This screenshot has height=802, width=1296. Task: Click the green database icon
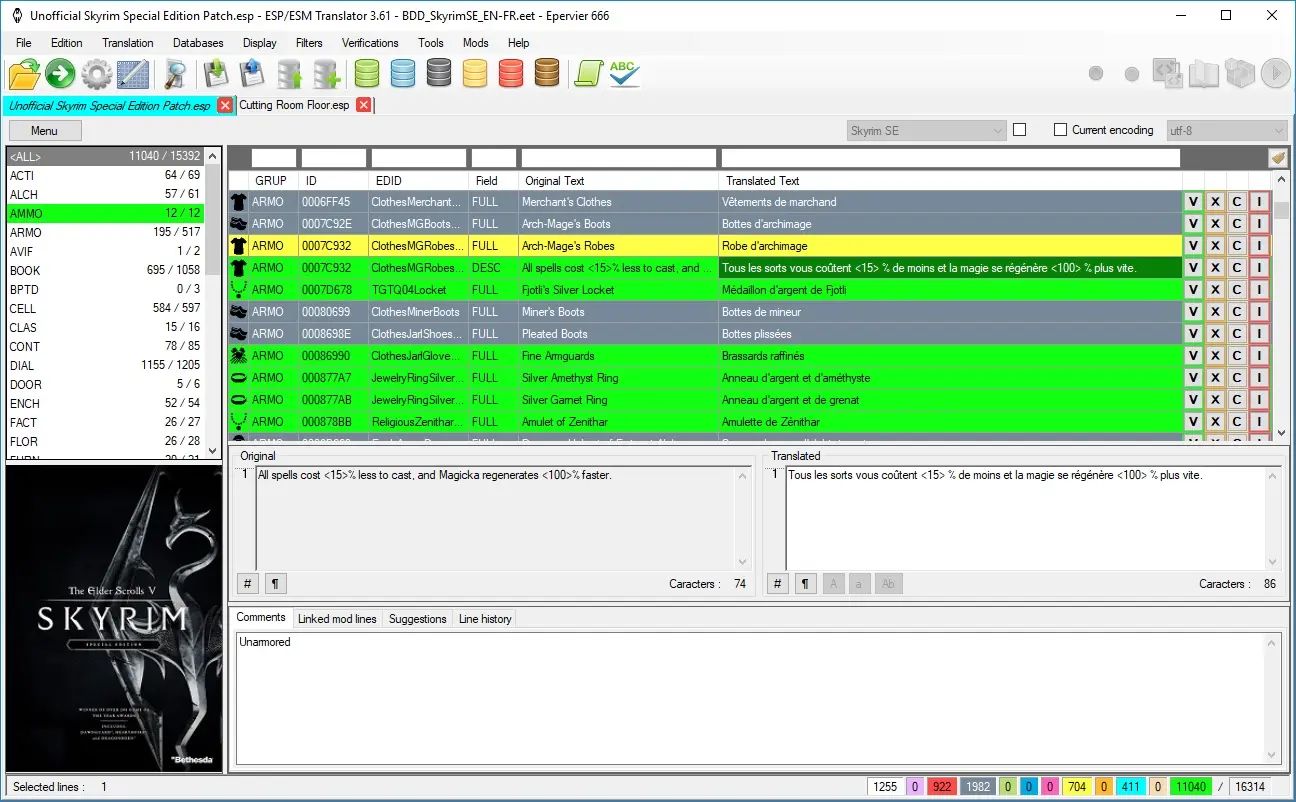367,73
